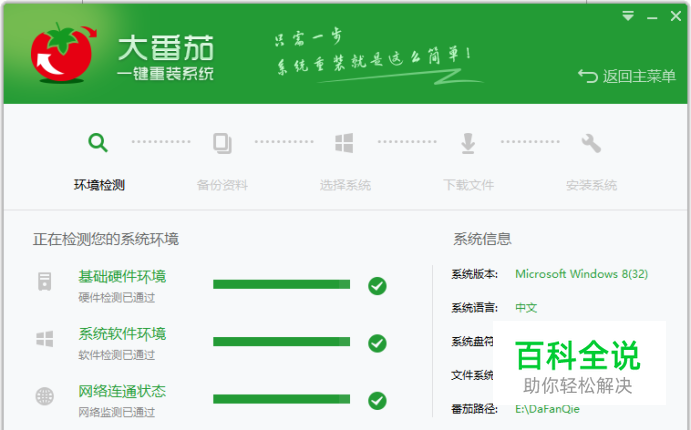Select the download files arrow icon
691x430 pixels.
pos(468,143)
